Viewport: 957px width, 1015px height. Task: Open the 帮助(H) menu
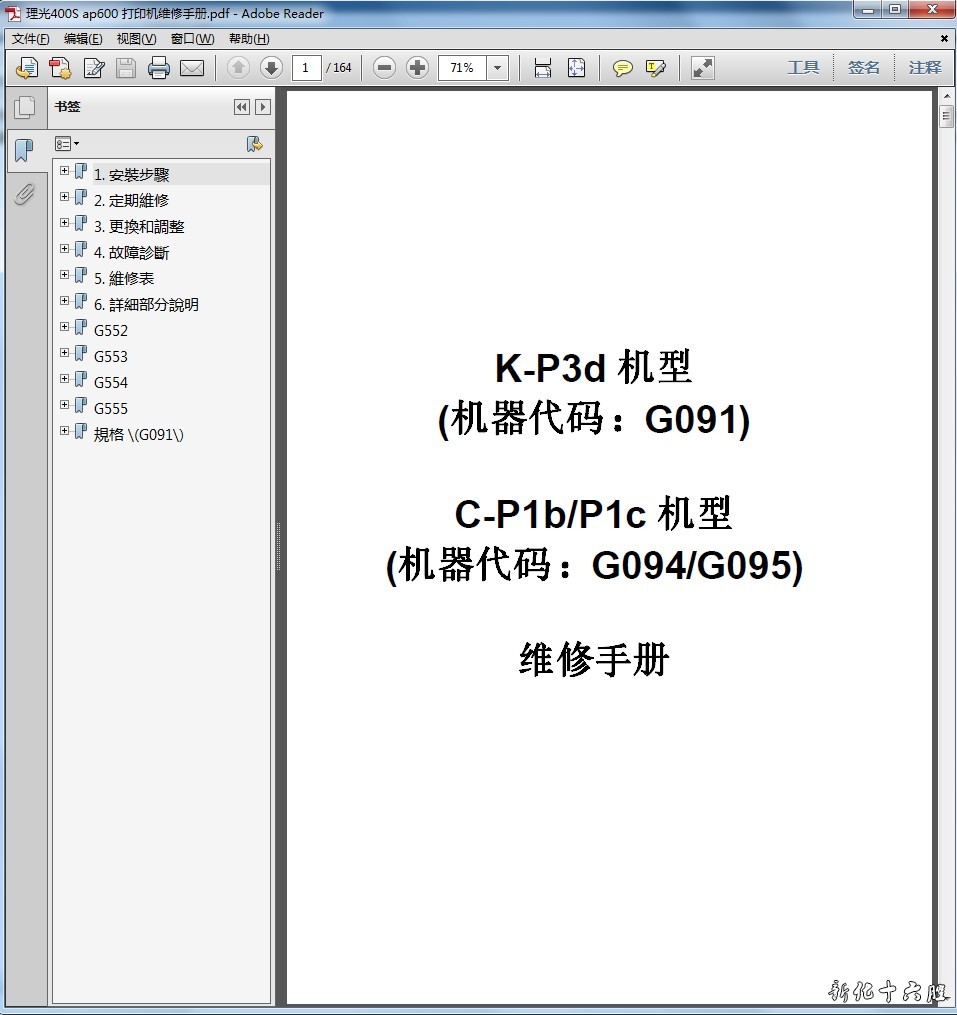[249, 39]
